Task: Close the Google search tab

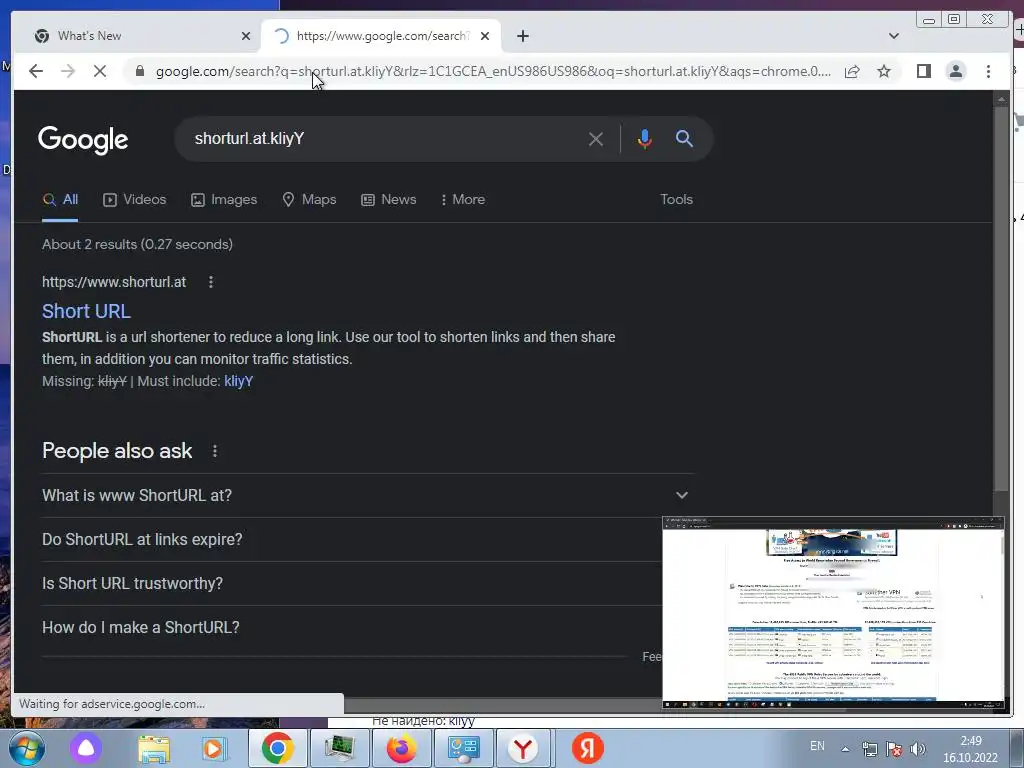Action: (x=485, y=36)
